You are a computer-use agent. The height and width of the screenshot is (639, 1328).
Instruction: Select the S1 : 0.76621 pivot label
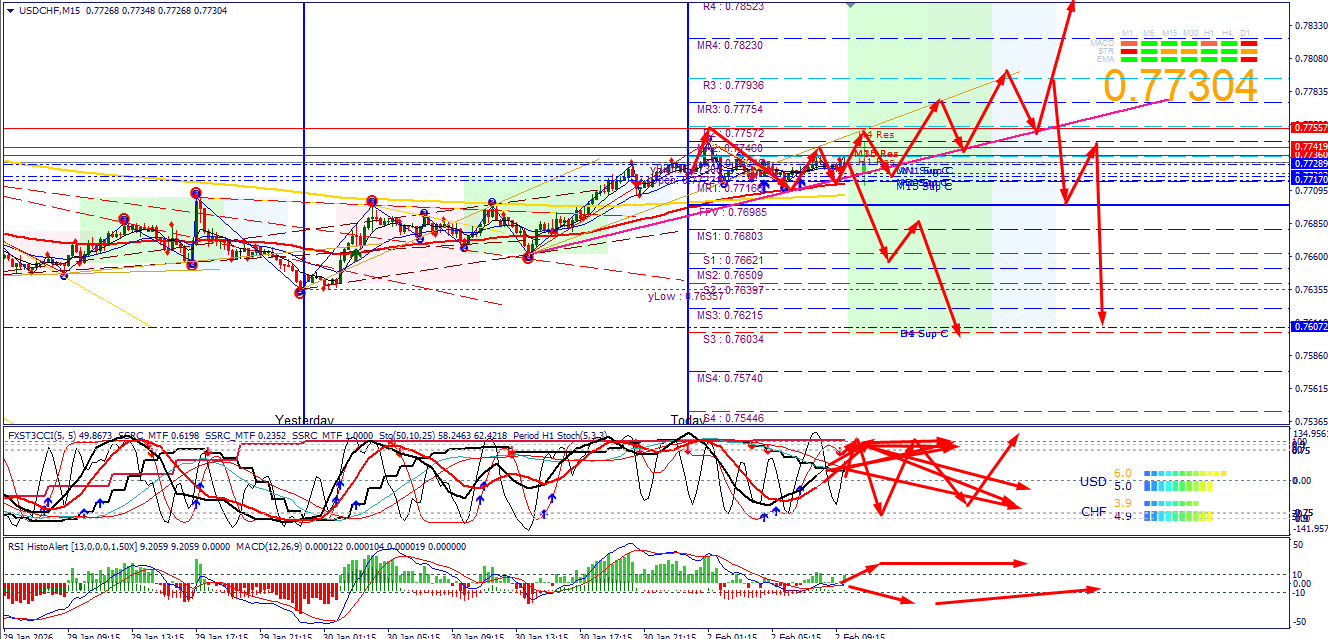733,260
